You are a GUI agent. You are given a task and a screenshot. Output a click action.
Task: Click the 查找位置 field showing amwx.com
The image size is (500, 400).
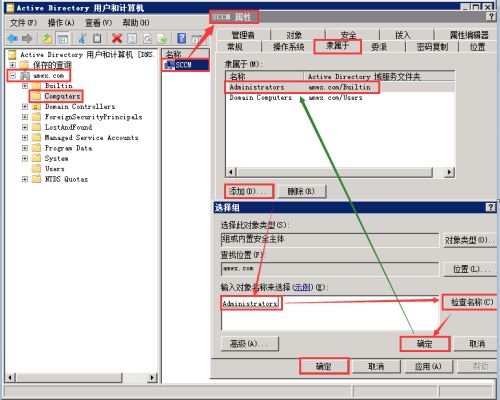click(x=330, y=269)
